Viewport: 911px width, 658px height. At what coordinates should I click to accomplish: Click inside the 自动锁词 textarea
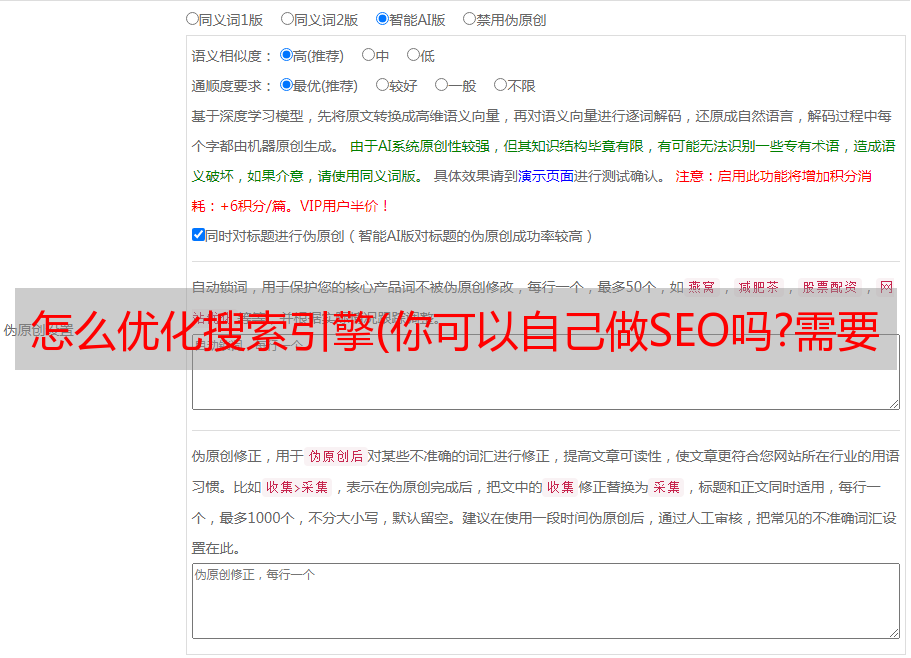click(x=546, y=372)
